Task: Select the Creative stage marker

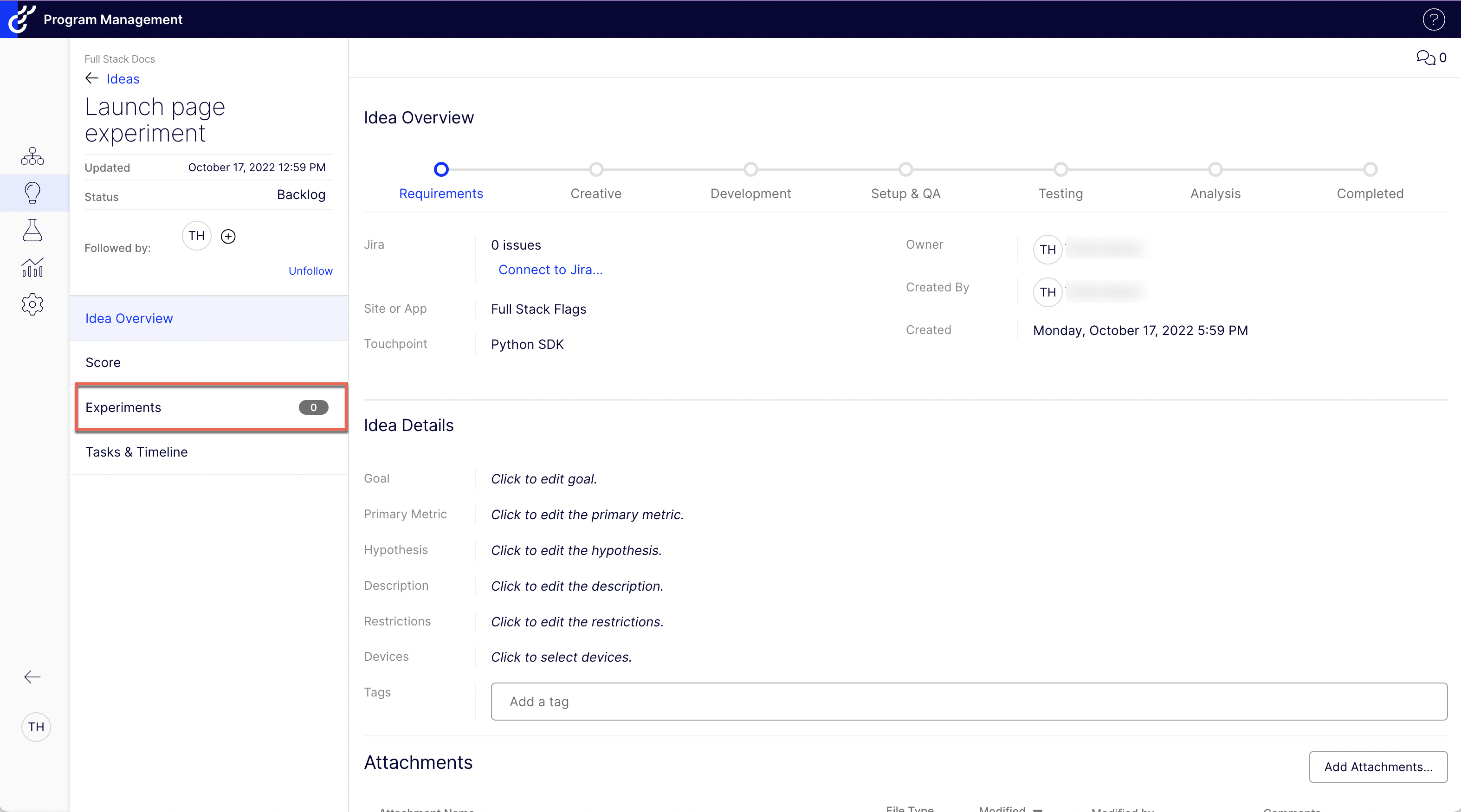Action: coord(595,169)
